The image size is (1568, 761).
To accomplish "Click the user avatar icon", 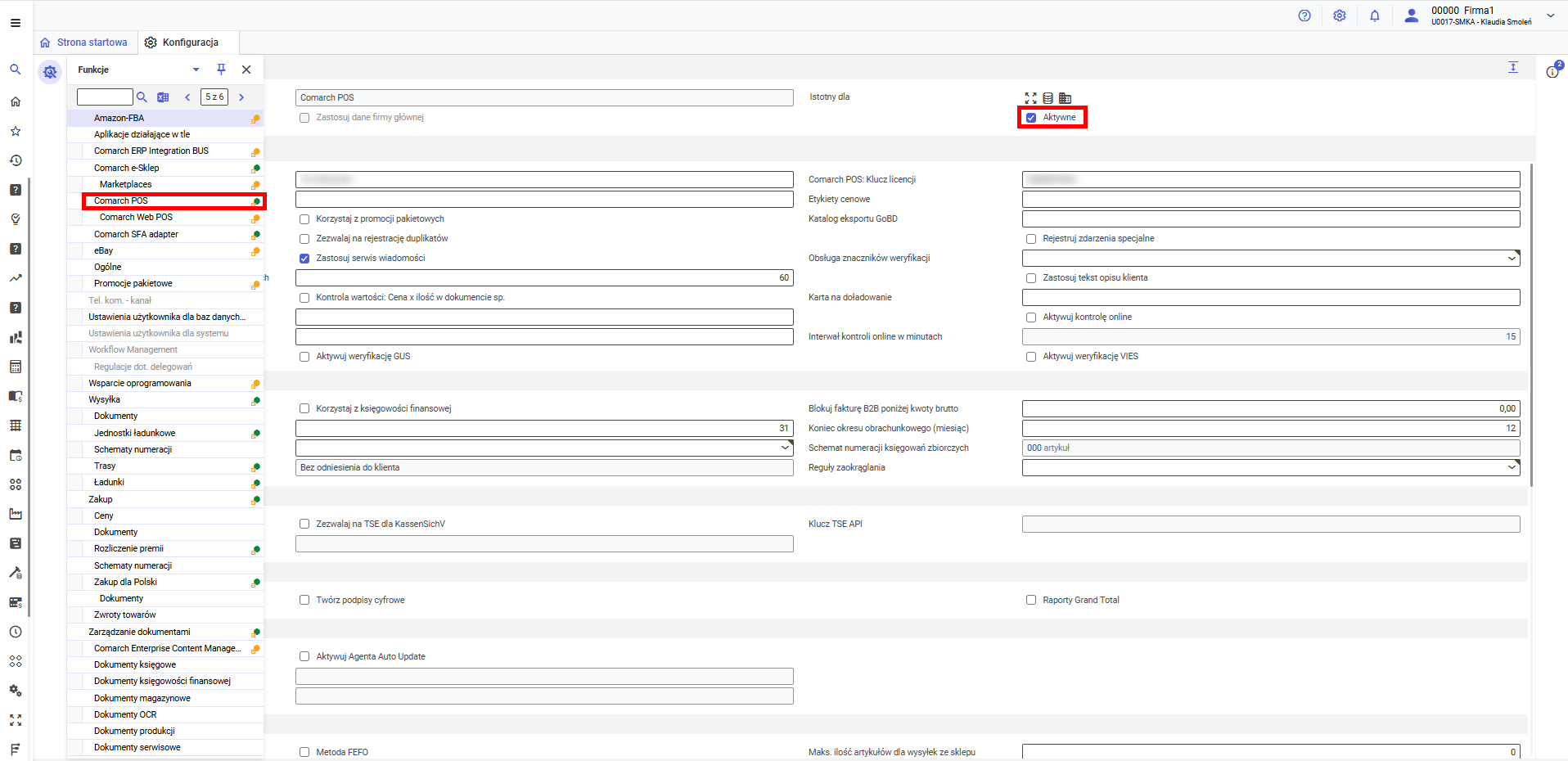I will (1412, 16).
